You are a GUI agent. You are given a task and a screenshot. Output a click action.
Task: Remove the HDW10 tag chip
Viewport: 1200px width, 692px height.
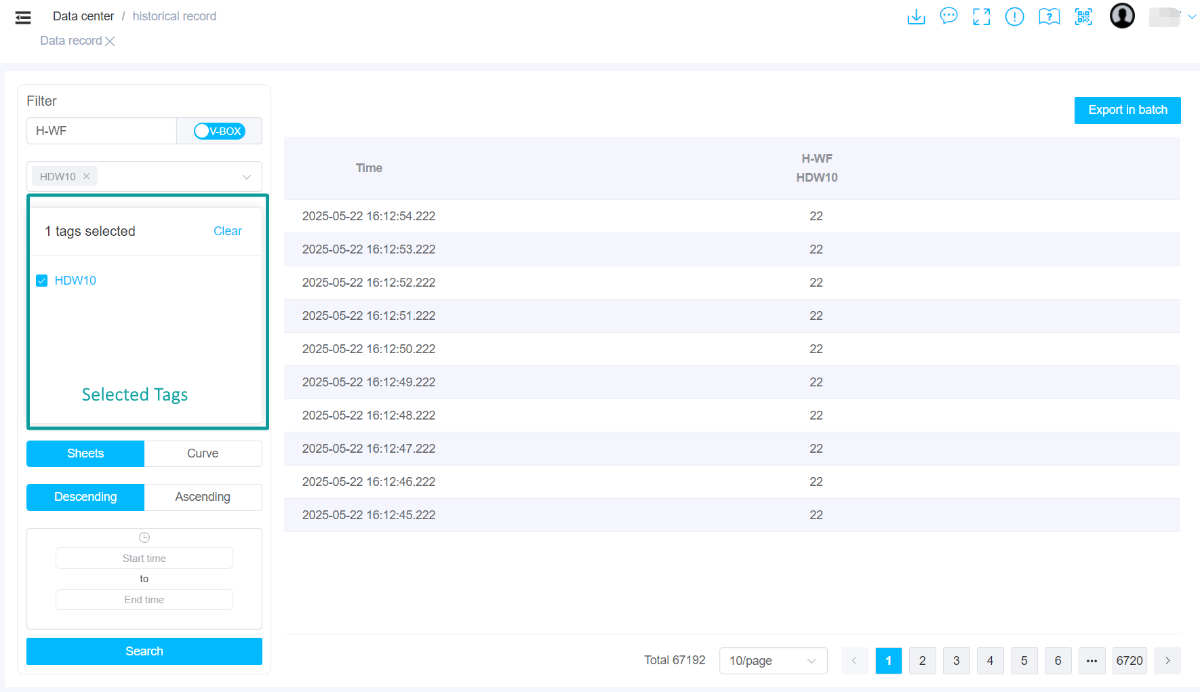87,176
